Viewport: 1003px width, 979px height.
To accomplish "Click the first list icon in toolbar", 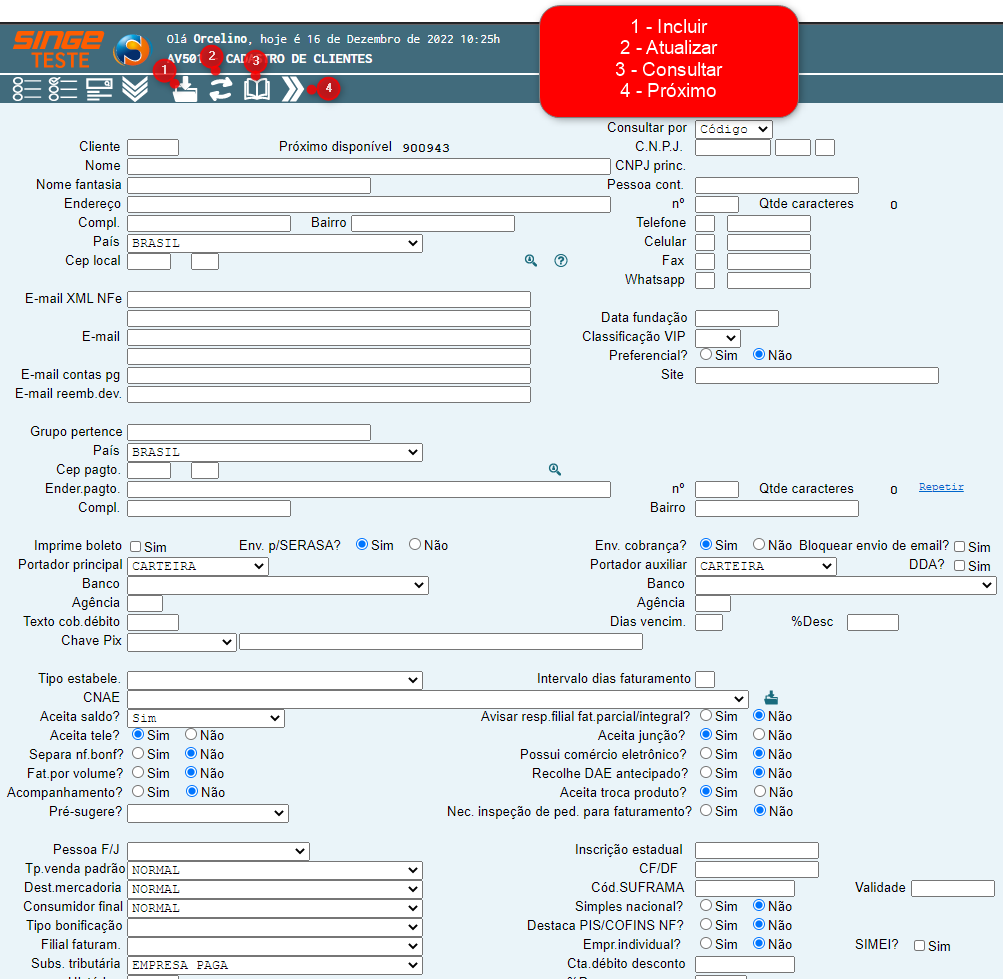I will tap(27, 89).
